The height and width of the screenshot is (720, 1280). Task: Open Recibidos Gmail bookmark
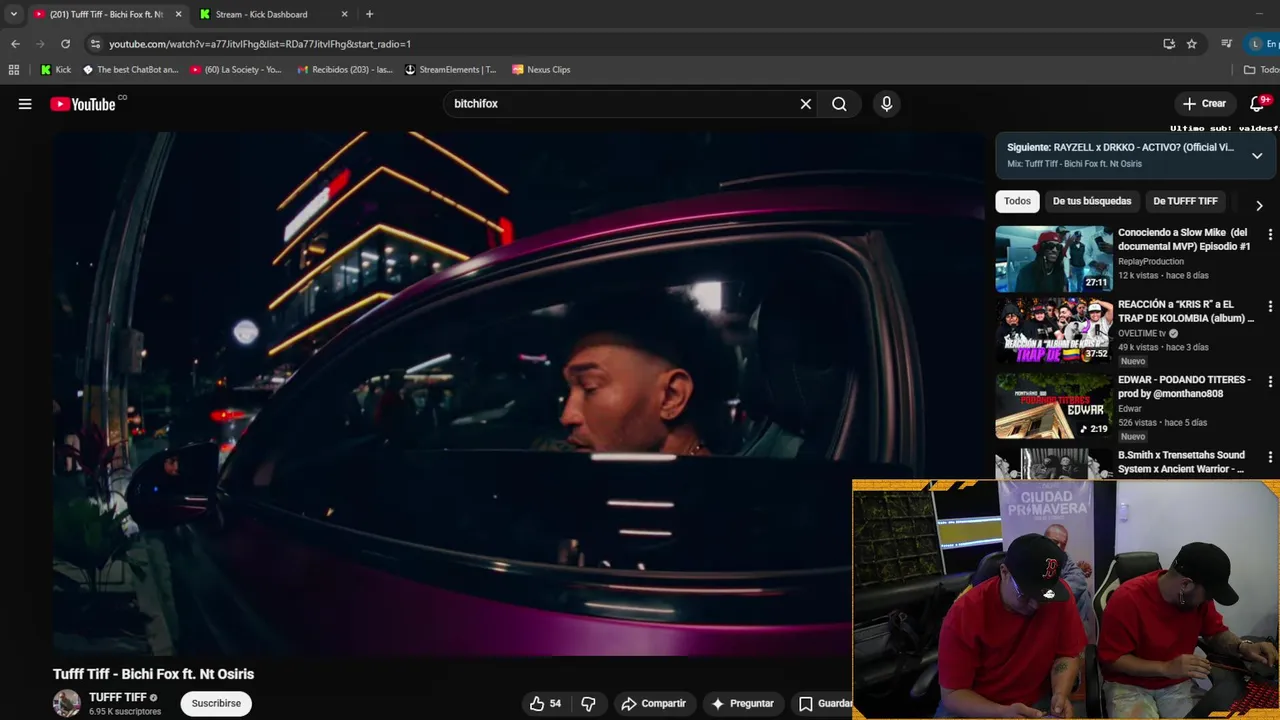click(345, 70)
